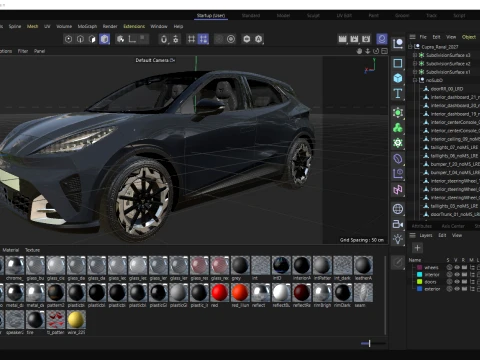
Task: Select the red material sphere thumbnail
Action: point(219,292)
